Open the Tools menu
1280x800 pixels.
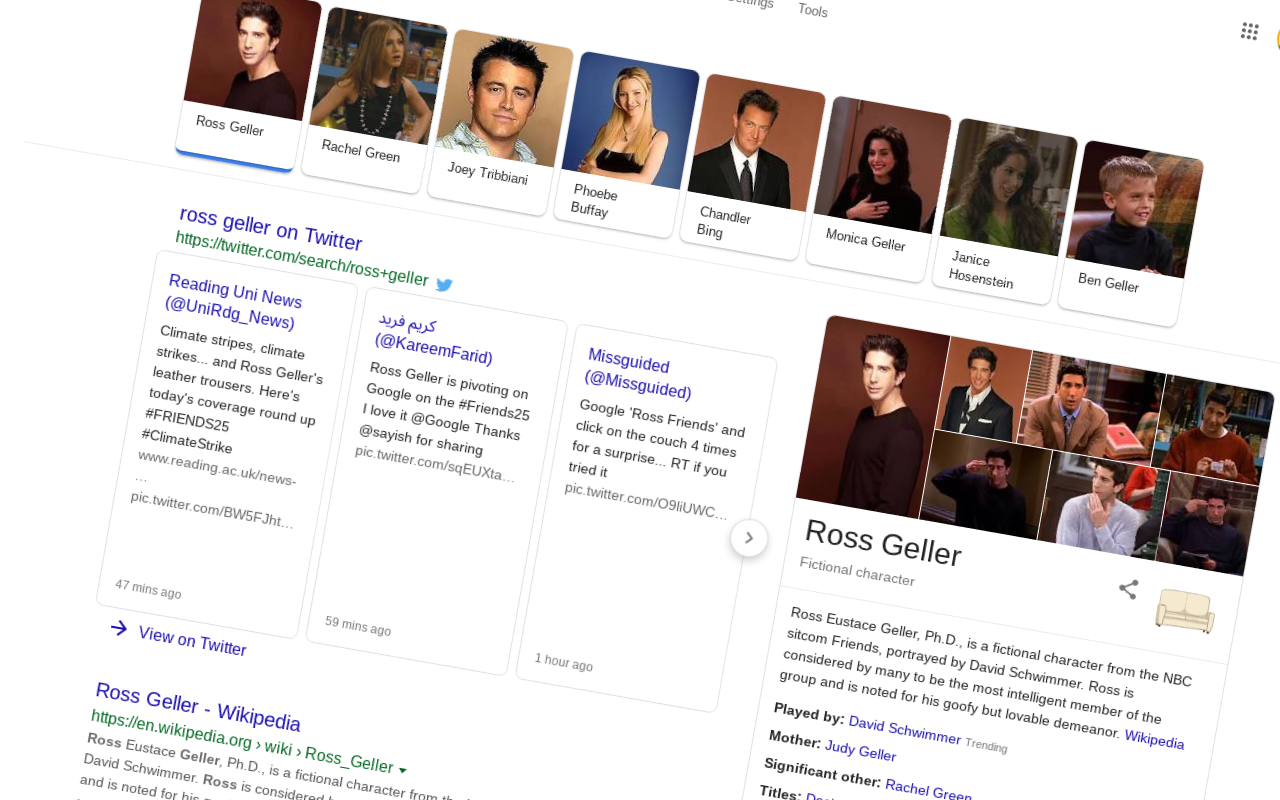812,10
